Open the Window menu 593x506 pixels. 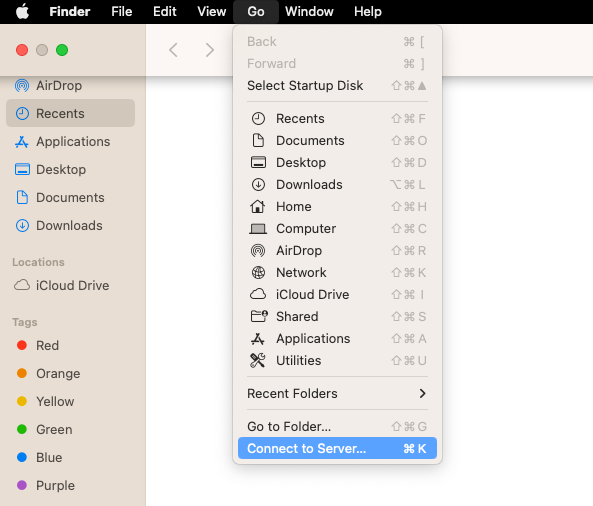[x=309, y=12]
